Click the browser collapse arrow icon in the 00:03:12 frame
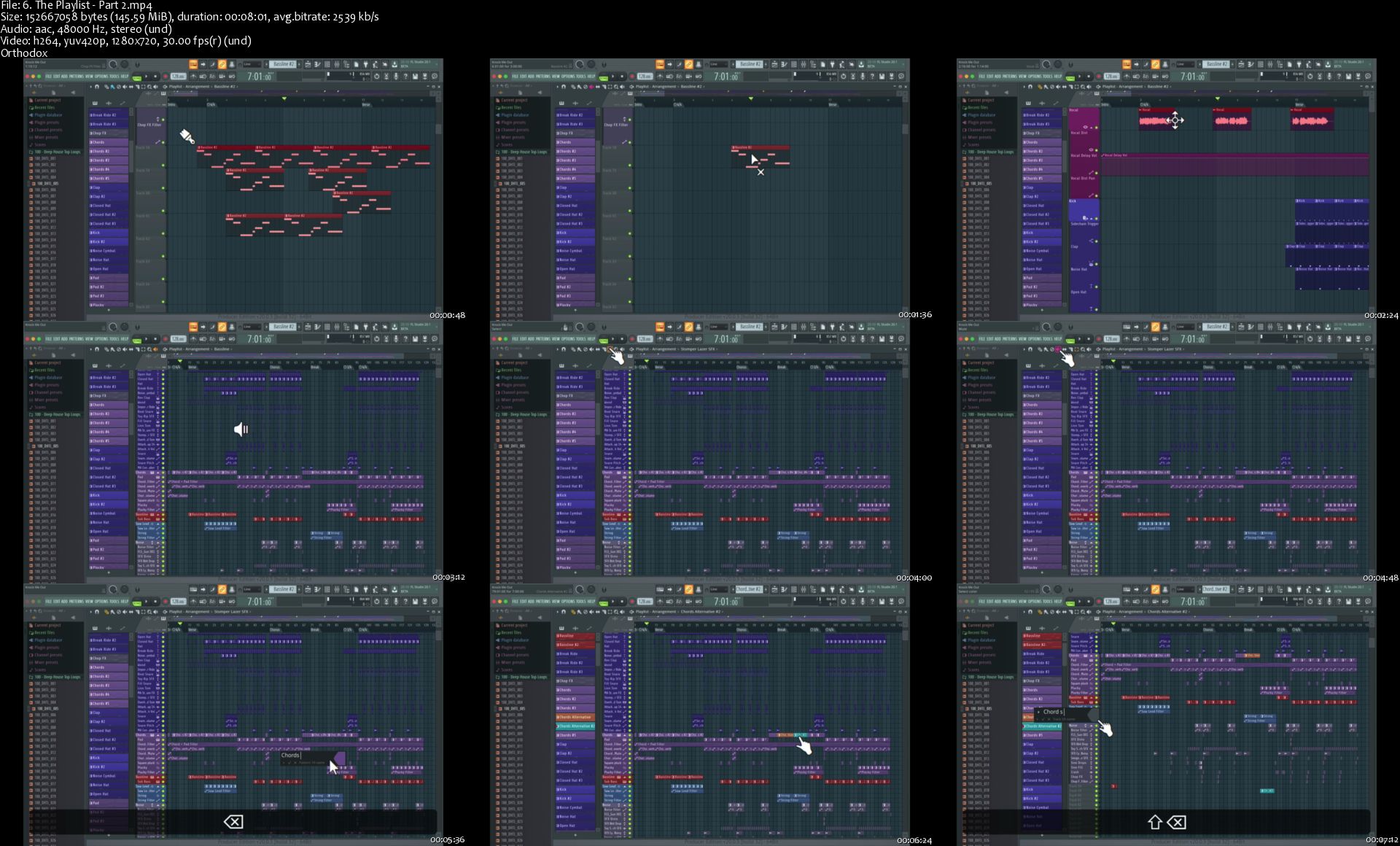 coord(73,355)
